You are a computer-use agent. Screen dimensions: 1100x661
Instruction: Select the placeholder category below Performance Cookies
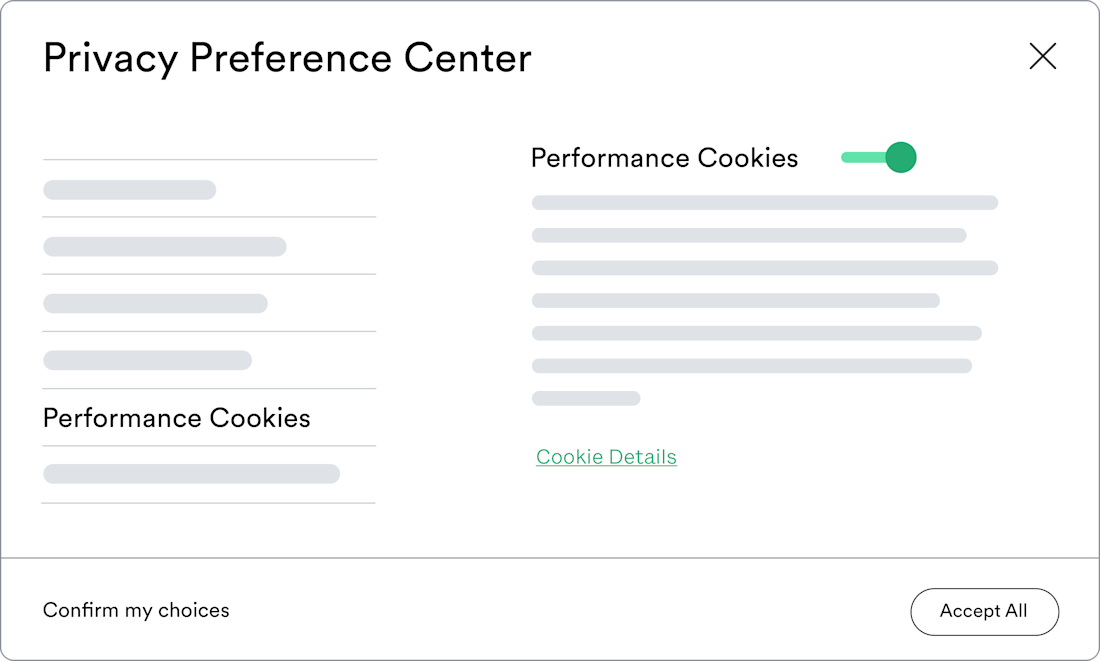point(192,474)
